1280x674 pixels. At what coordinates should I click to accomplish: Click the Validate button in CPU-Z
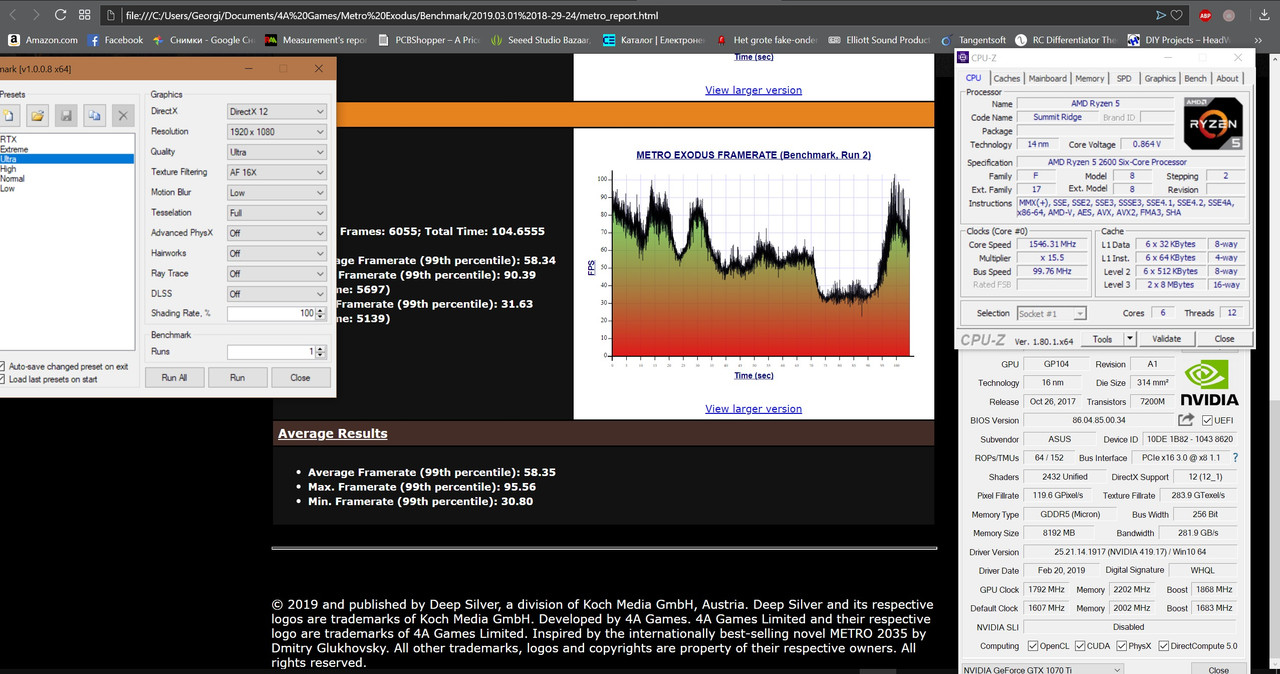pos(1166,339)
